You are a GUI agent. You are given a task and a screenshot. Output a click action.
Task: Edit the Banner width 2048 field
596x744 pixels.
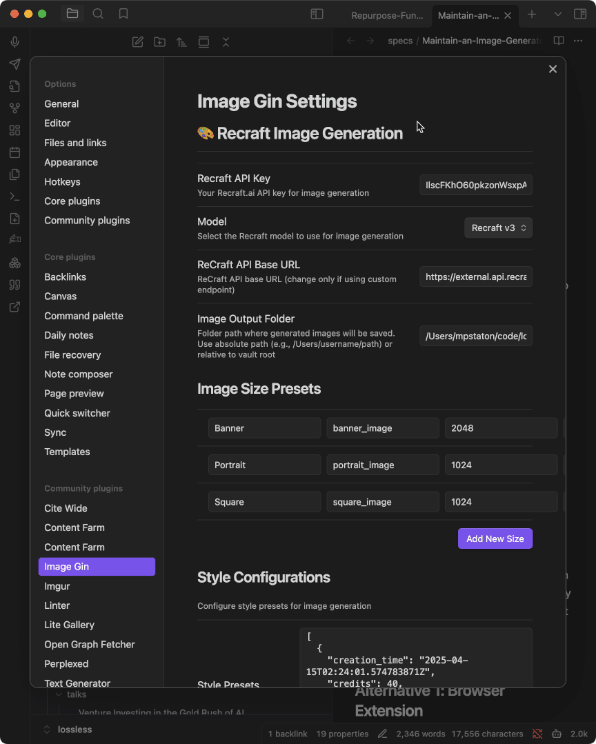tap(501, 428)
